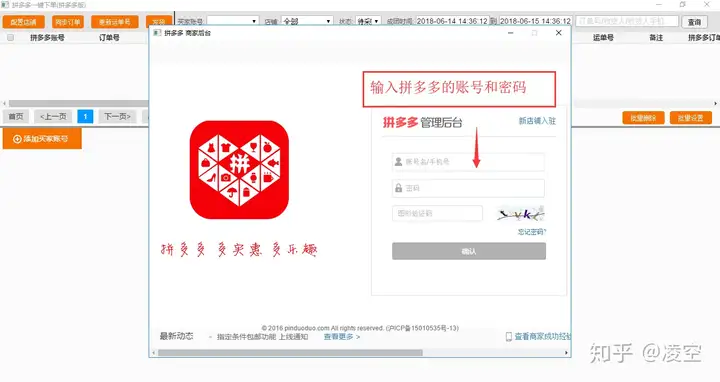
Task: Close the 拼多多 商家后台 dialog
Action: click(558, 33)
